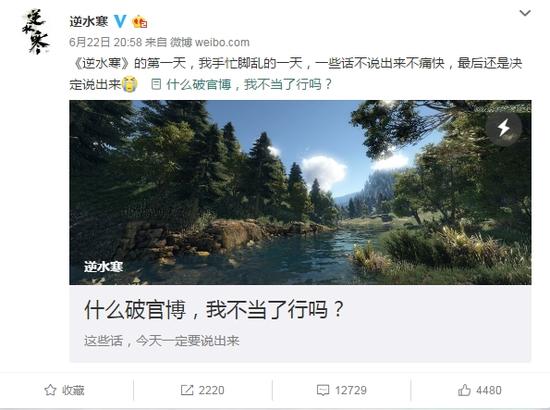Click the lightning bolt icon on the image
The height and width of the screenshot is (410, 550).
(x=504, y=127)
